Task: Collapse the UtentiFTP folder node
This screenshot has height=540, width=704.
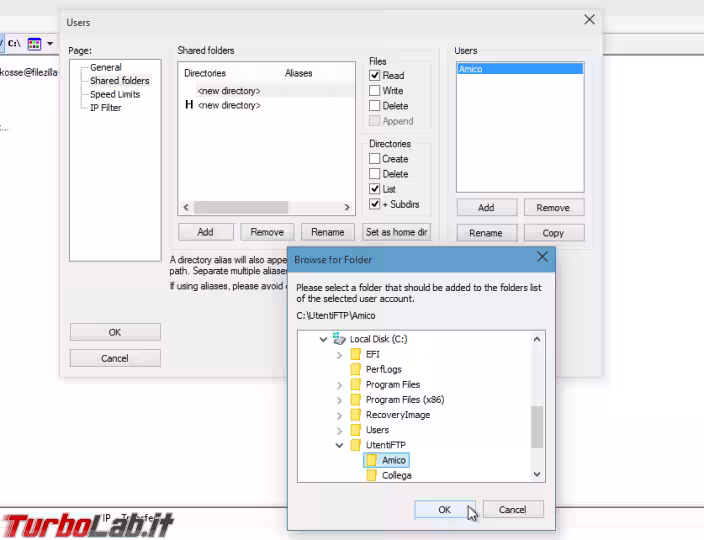Action: 339,445
